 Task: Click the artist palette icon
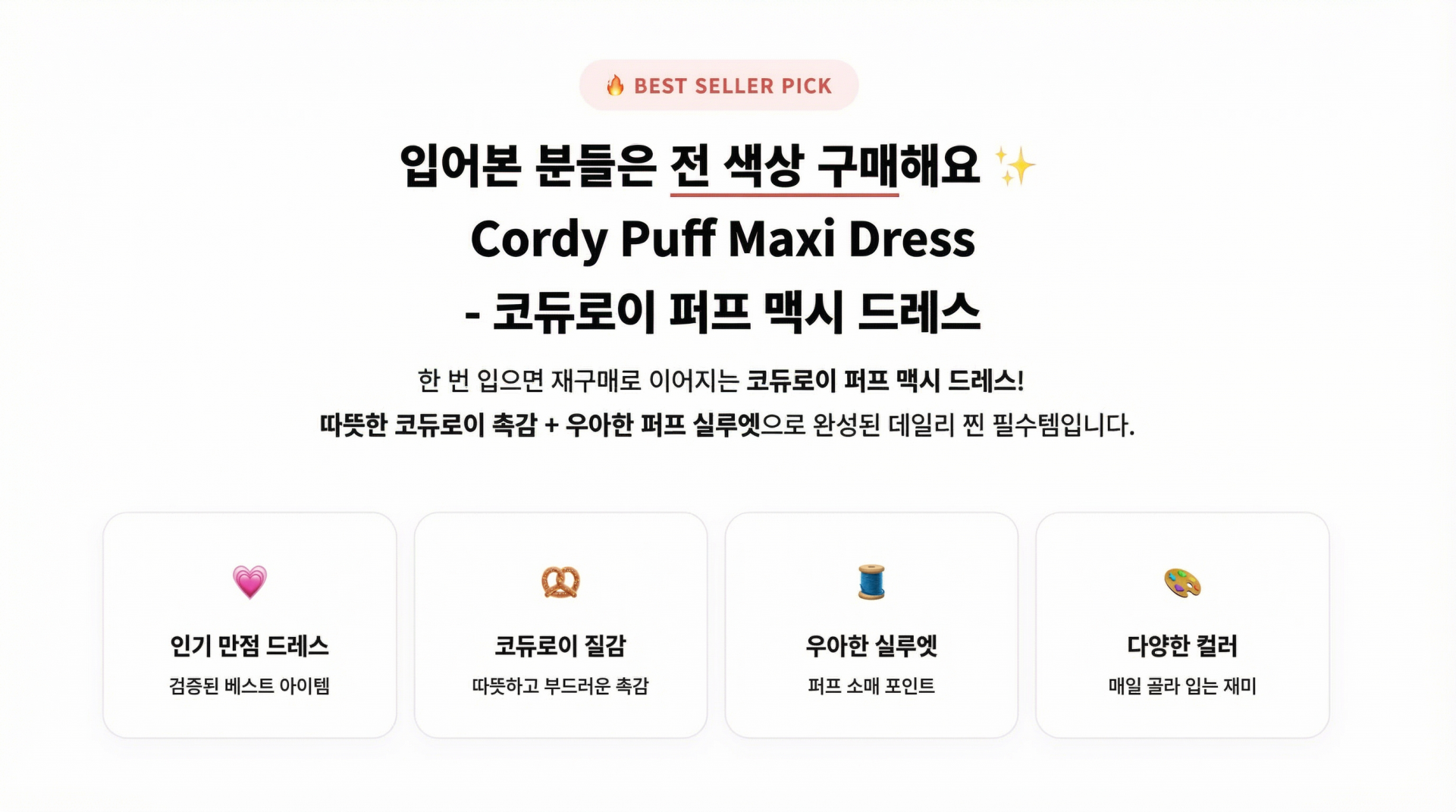point(1182,583)
